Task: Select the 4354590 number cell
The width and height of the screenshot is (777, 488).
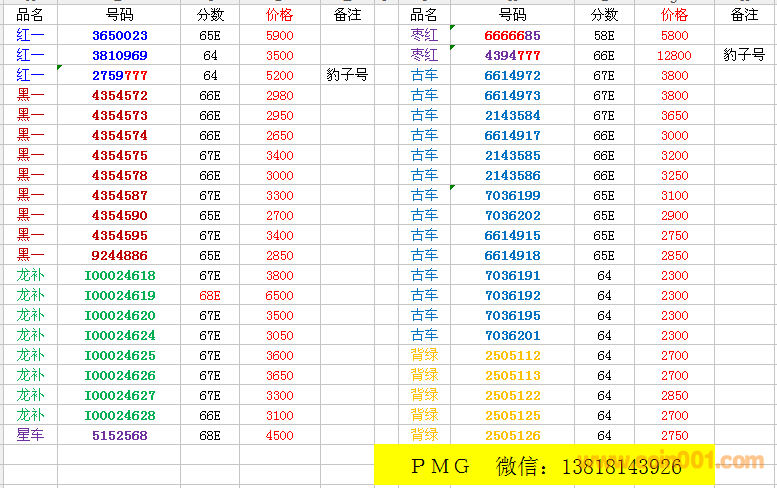Action: point(119,215)
